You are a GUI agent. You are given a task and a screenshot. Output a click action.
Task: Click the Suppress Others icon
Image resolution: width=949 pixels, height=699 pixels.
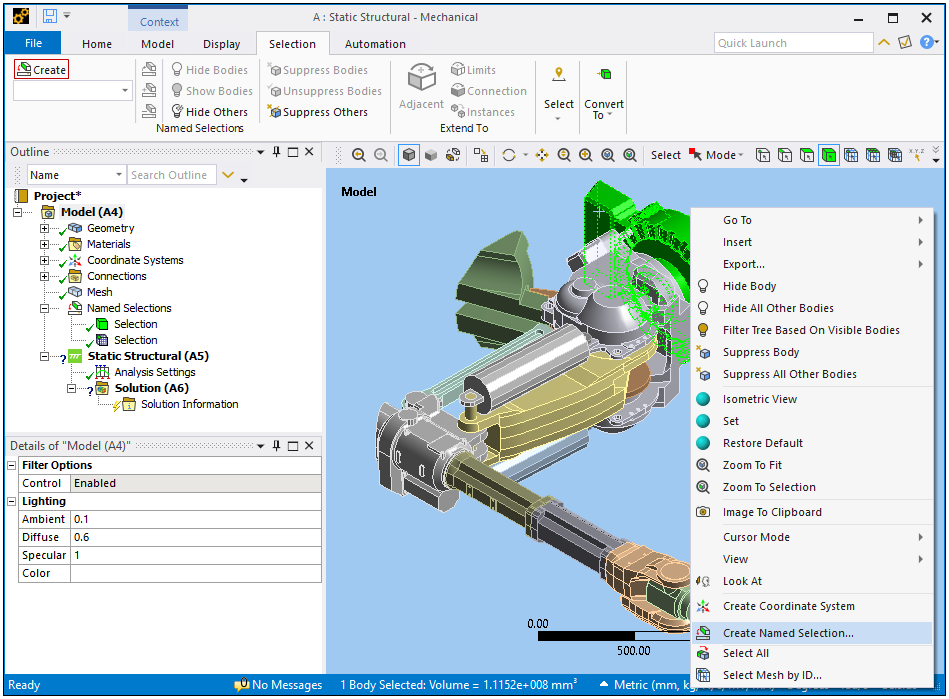275,112
